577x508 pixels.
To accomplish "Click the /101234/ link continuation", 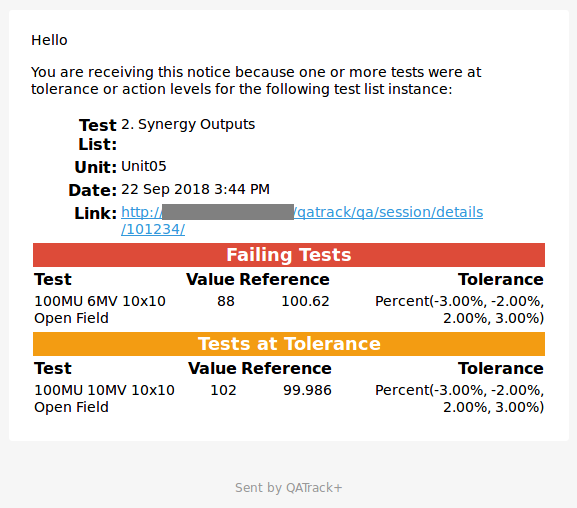I will (x=153, y=229).
